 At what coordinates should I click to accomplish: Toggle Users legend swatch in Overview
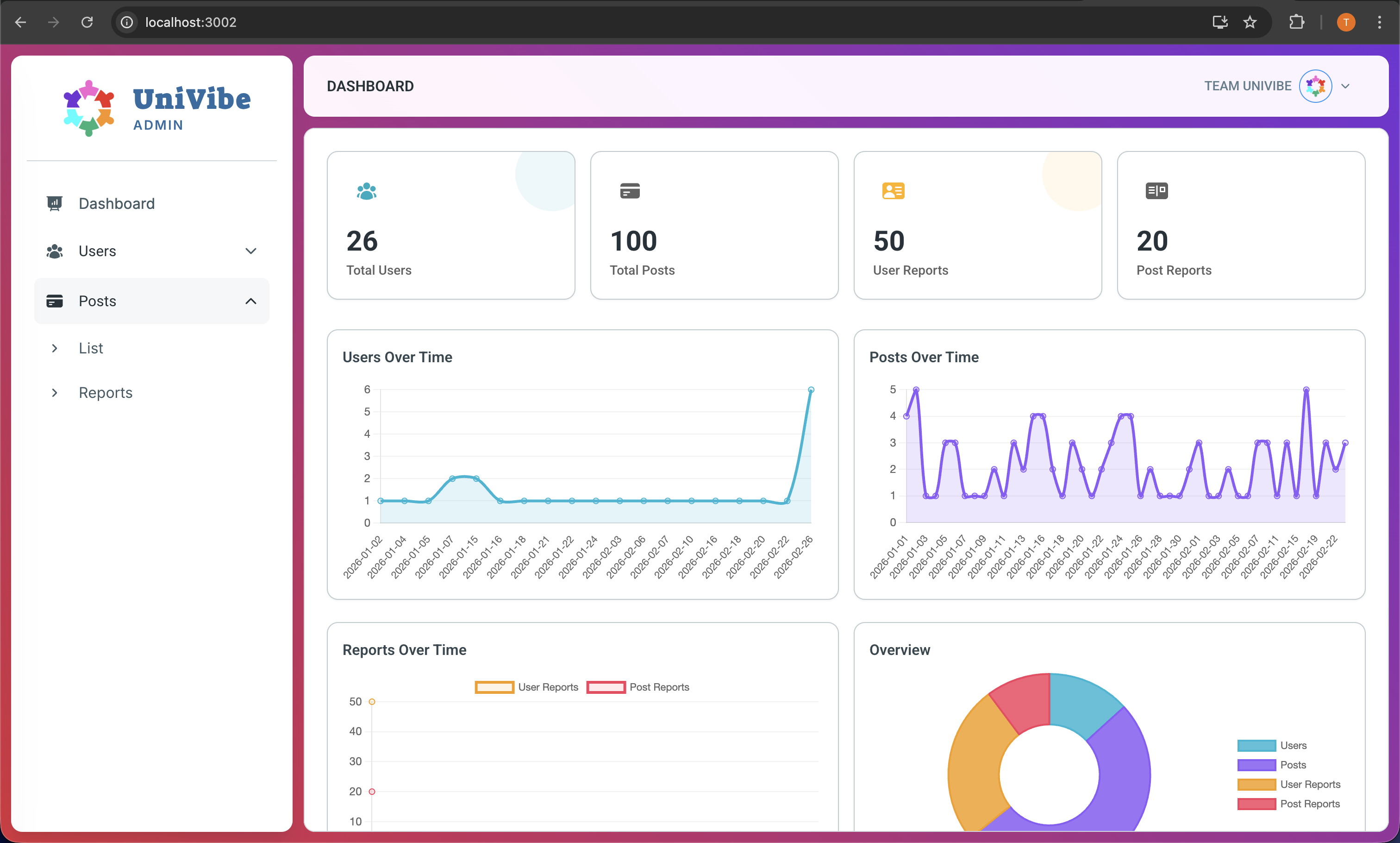1256,746
